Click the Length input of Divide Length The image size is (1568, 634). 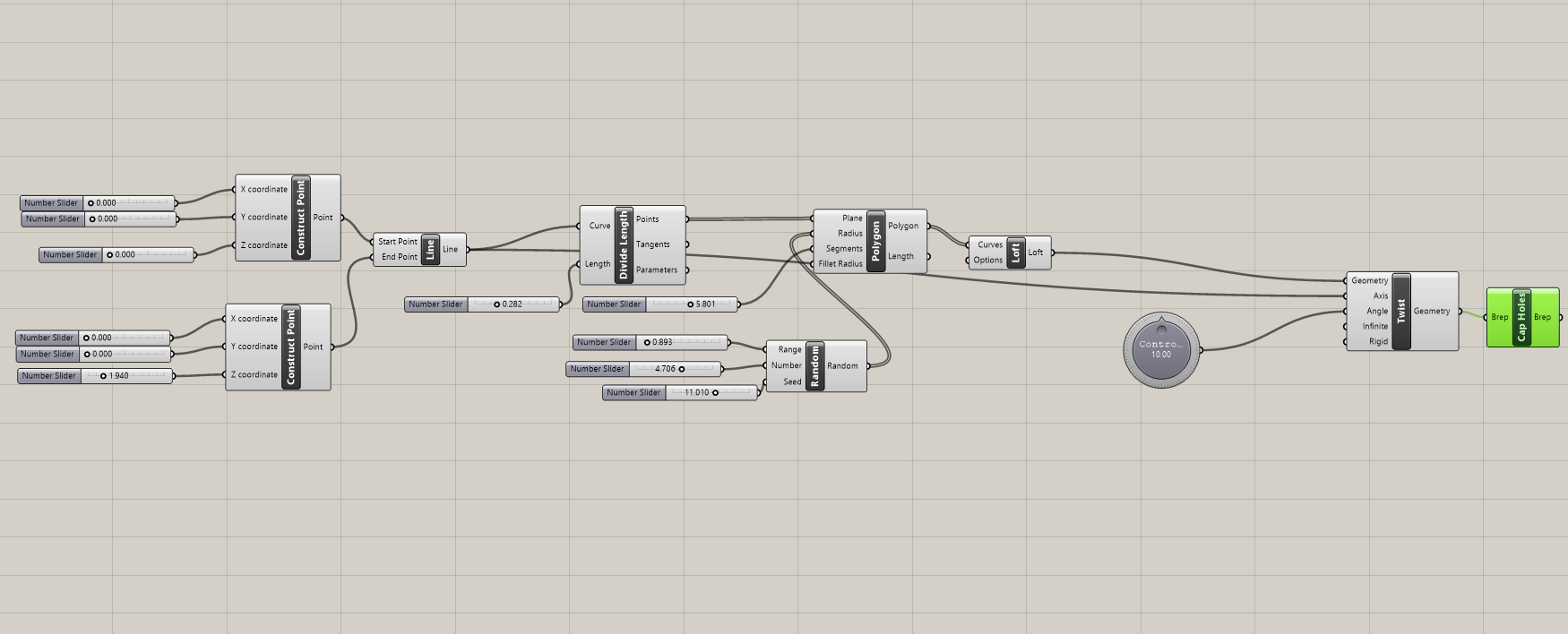point(598,264)
